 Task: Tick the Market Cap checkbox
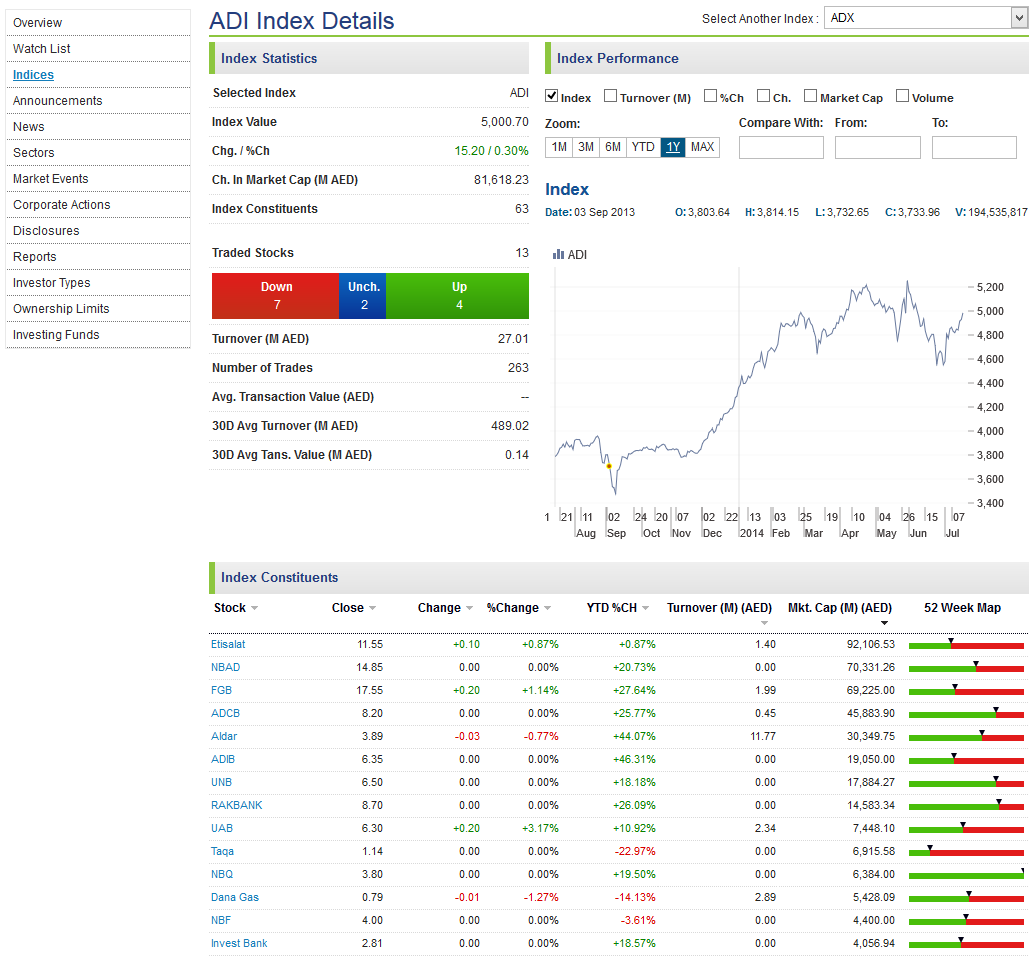[x=810, y=97]
